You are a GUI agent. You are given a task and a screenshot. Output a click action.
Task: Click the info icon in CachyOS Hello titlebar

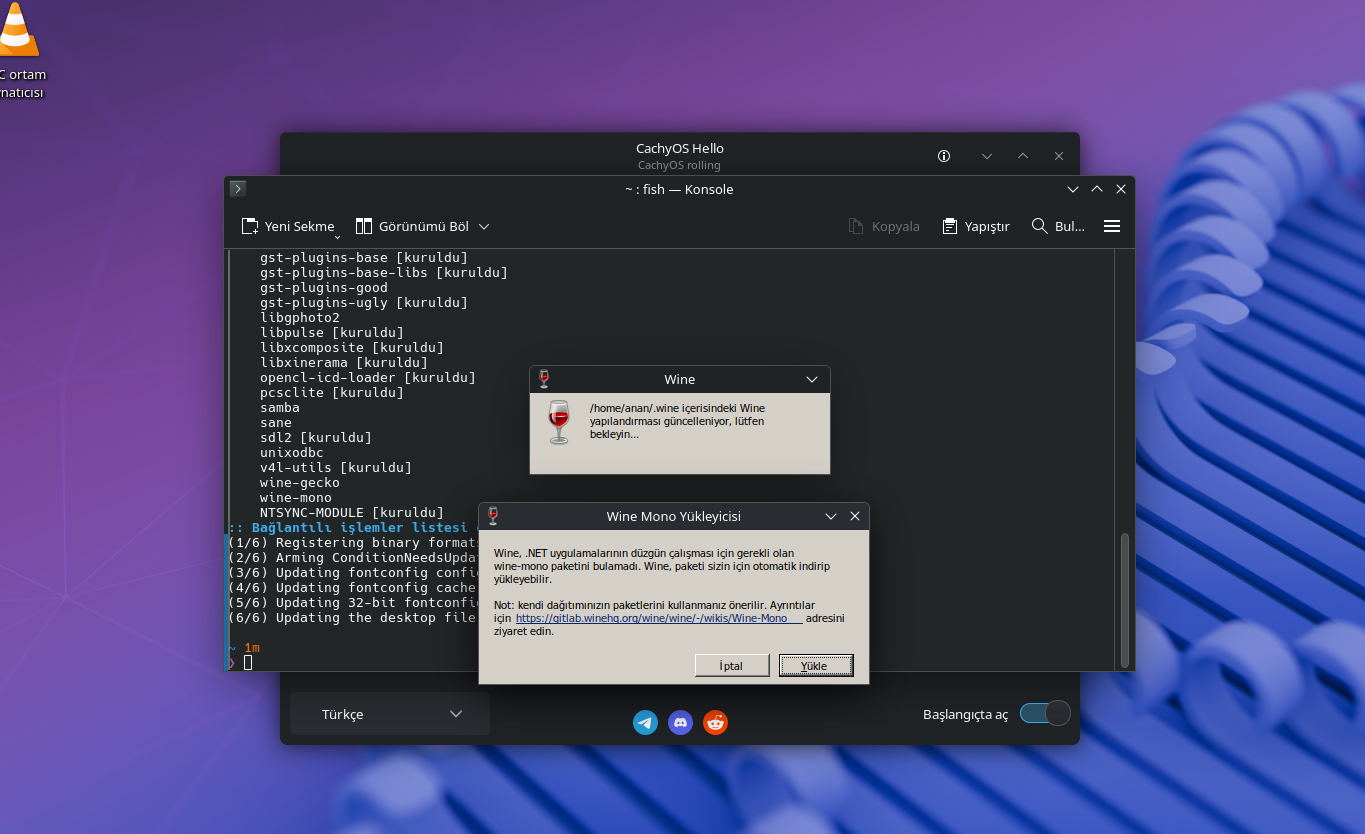944,156
